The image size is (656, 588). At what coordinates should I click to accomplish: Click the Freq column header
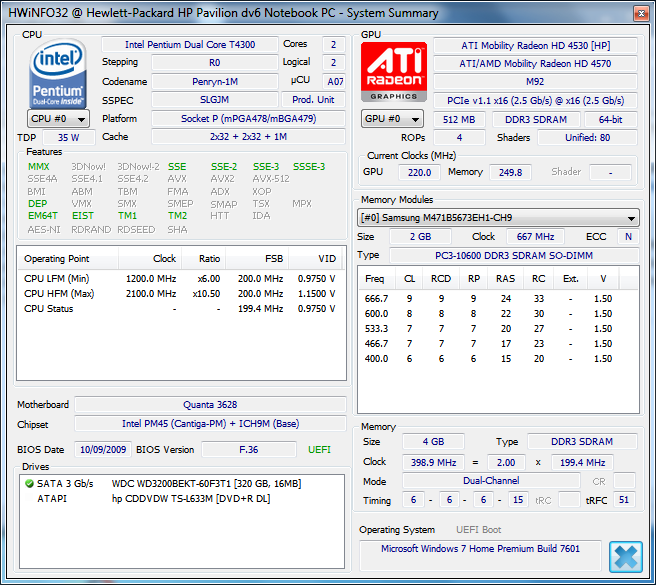tap(376, 279)
